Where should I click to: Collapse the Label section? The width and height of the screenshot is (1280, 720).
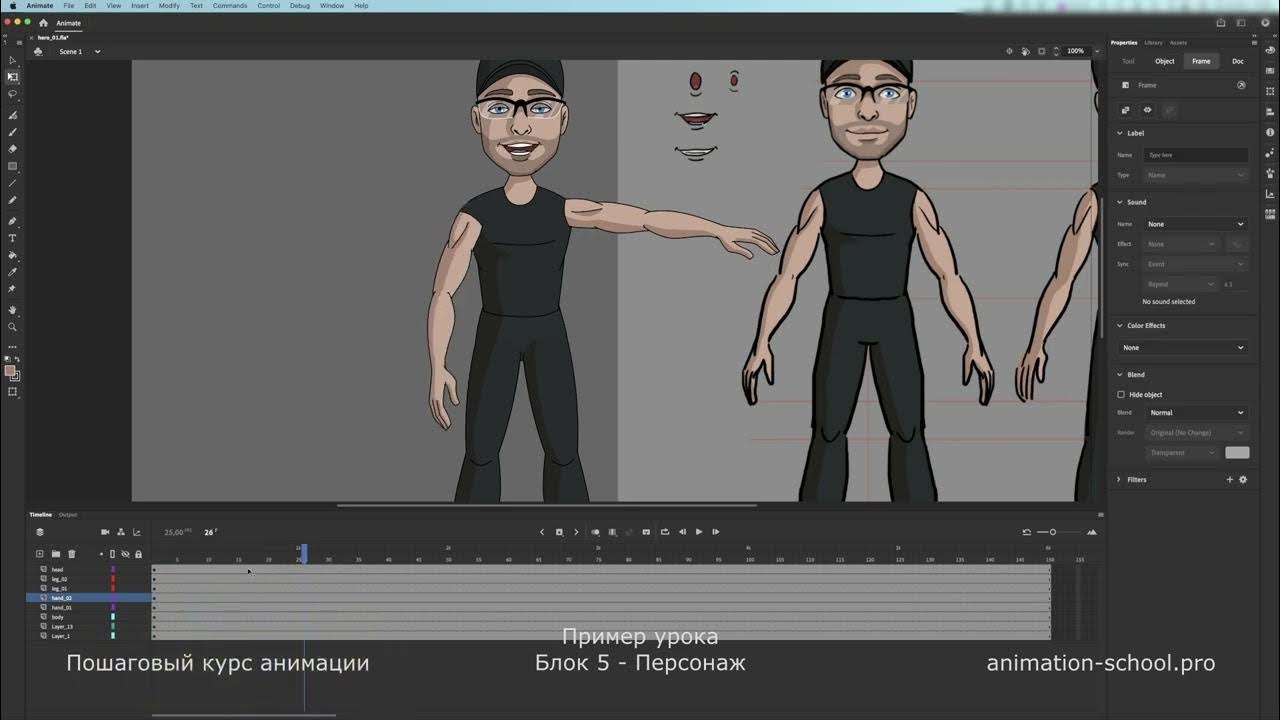(1120, 133)
